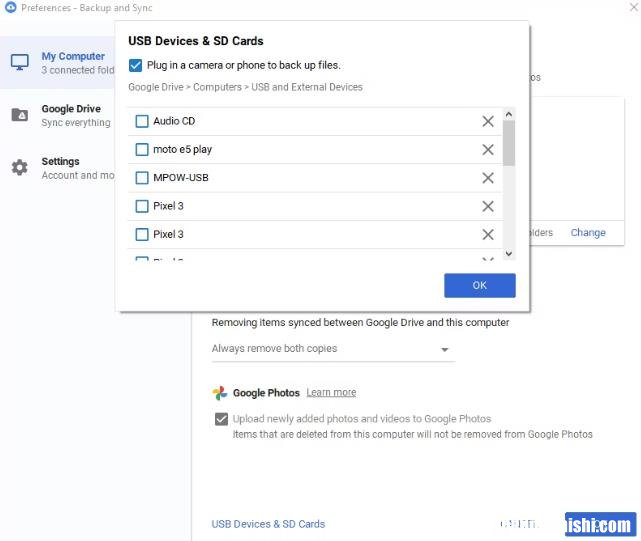This screenshot has width=641, height=541.
Task: Toggle Upload newly added photos checkbox
Action: coord(221,419)
